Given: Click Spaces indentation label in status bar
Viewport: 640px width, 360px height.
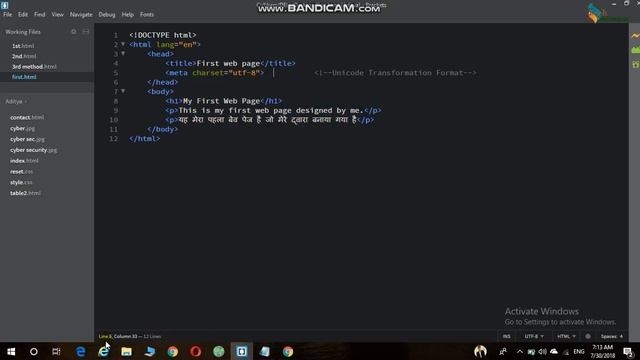Looking at the screenshot, I should (609, 336).
